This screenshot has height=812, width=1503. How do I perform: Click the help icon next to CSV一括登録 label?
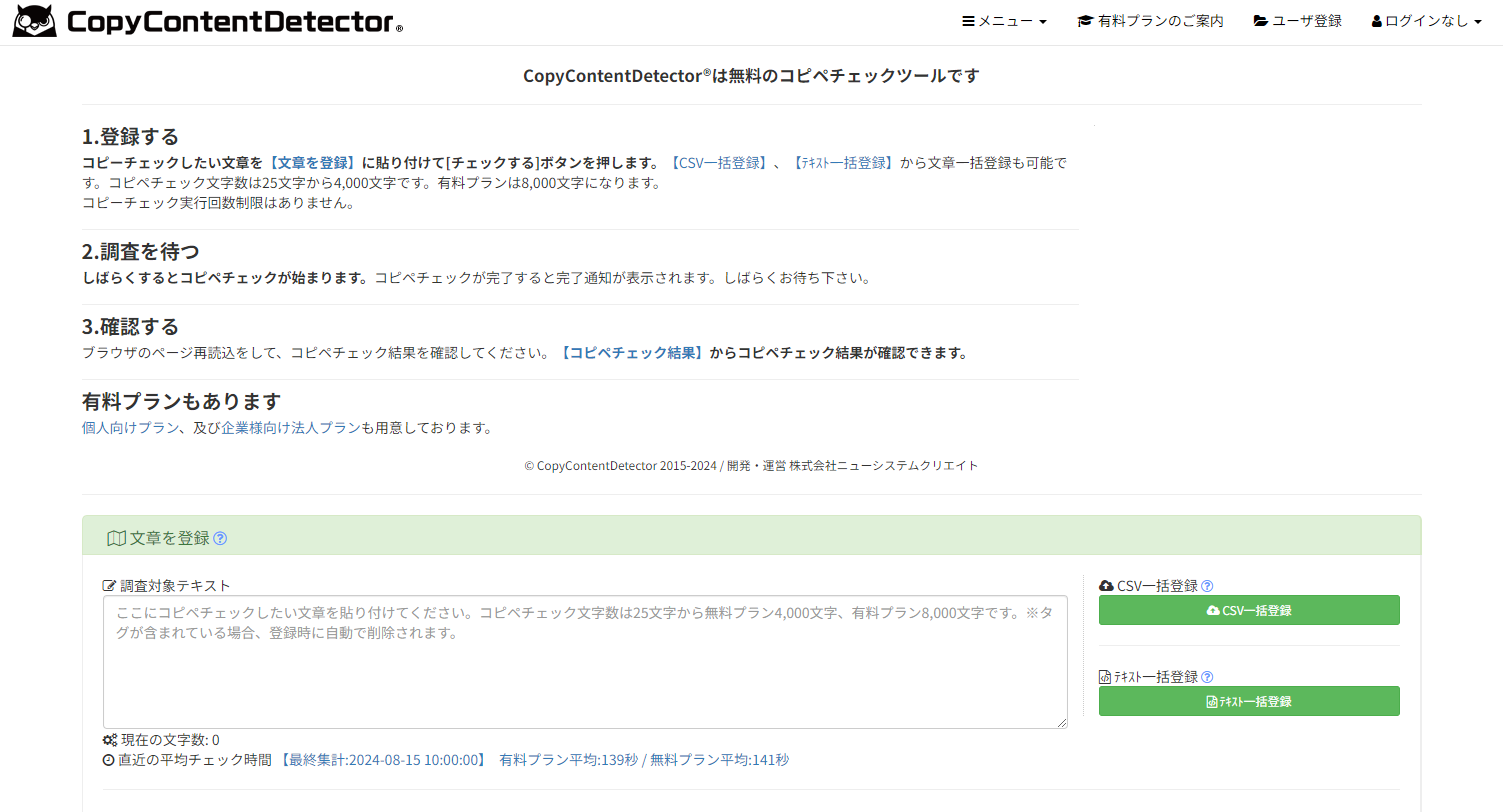[x=1208, y=585]
